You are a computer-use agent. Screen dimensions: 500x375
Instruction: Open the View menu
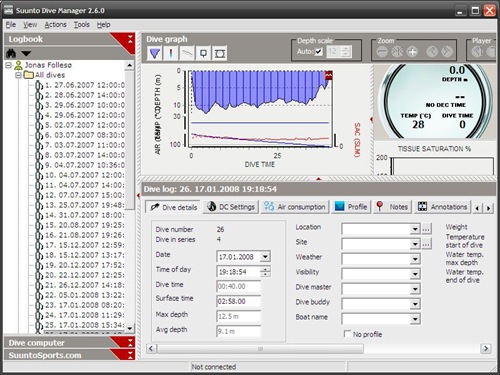pyautogui.click(x=30, y=25)
